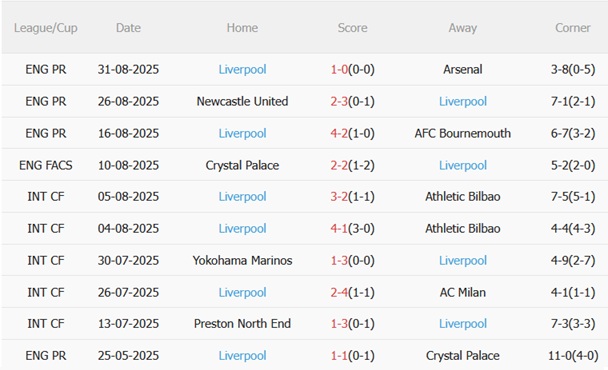Select the 4-1 score on 04-08-2025
The height and width of the screenshot is (370, 608).
click(339, 228)
